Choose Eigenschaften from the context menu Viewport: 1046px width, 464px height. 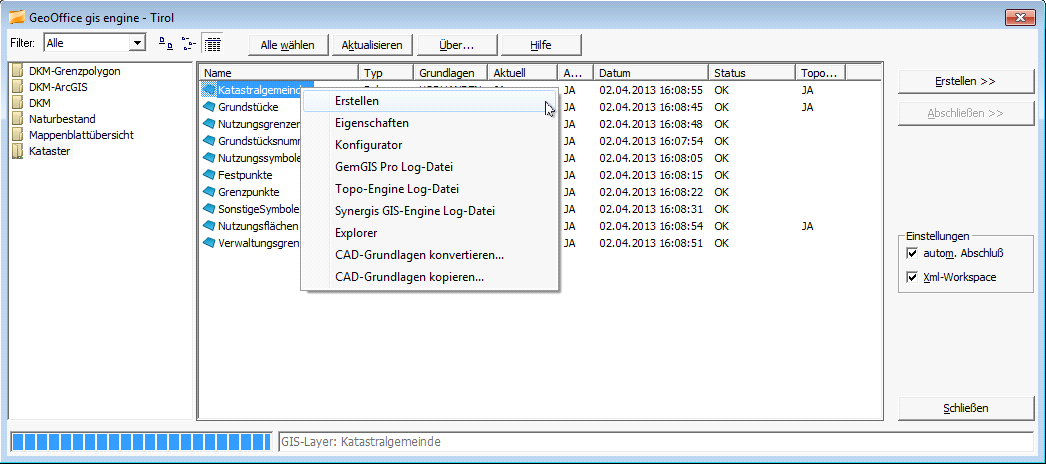point(371,123)
